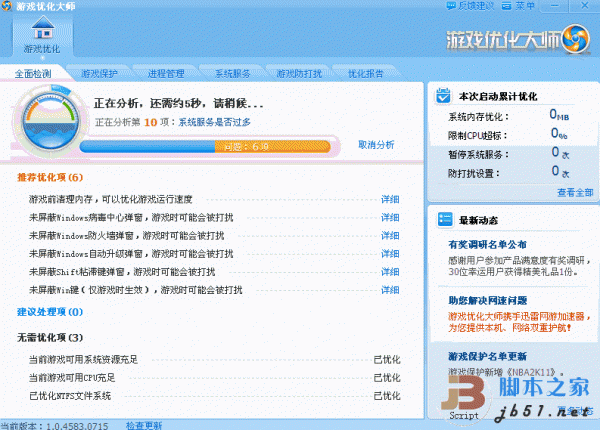The height and width of the screenshot is (430, 600).
Task: Click the title bar app icon
Action: 6,6
